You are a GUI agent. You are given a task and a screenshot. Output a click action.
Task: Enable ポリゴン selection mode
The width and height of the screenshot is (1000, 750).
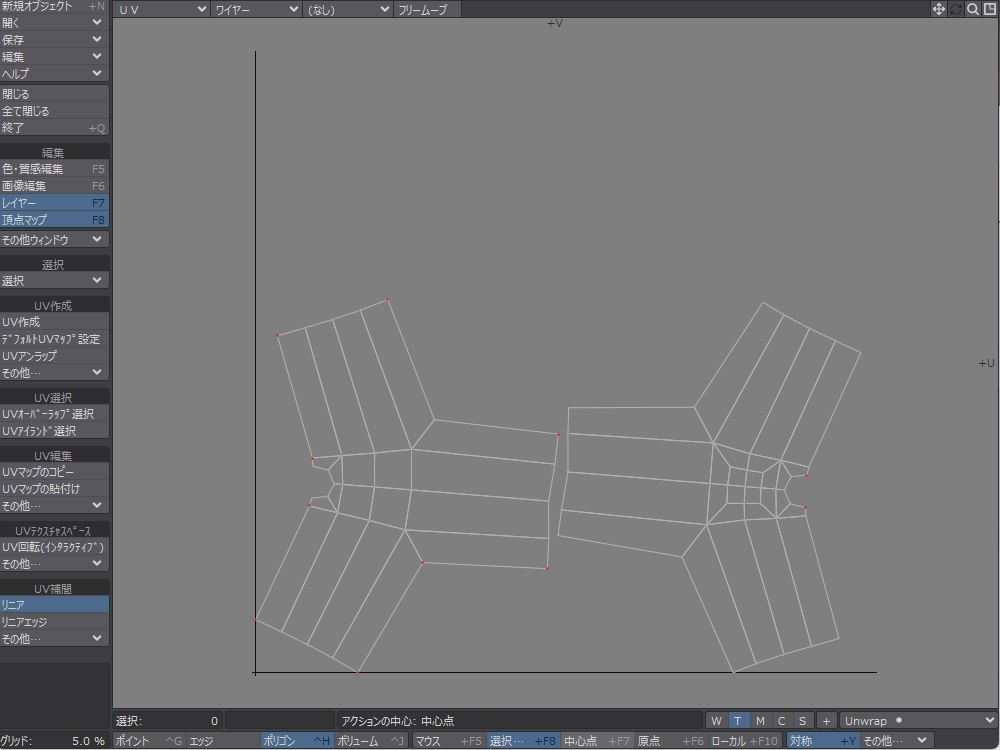[x=297, y=741]
